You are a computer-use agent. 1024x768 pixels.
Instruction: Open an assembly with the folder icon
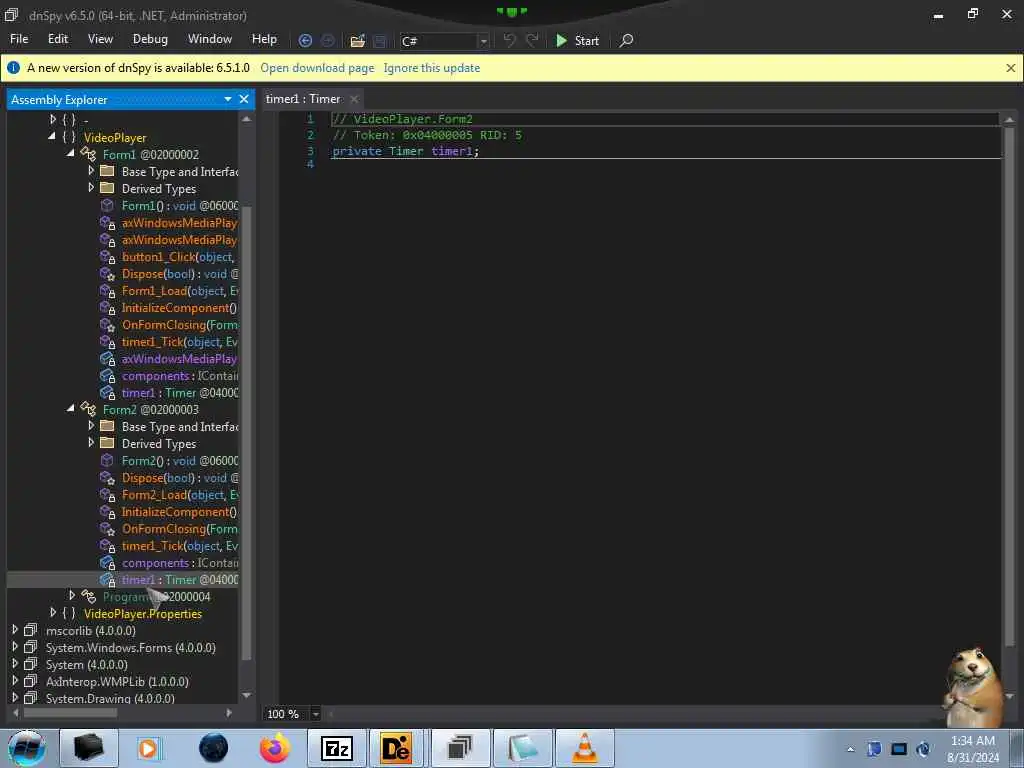click(x=357, y=40)
